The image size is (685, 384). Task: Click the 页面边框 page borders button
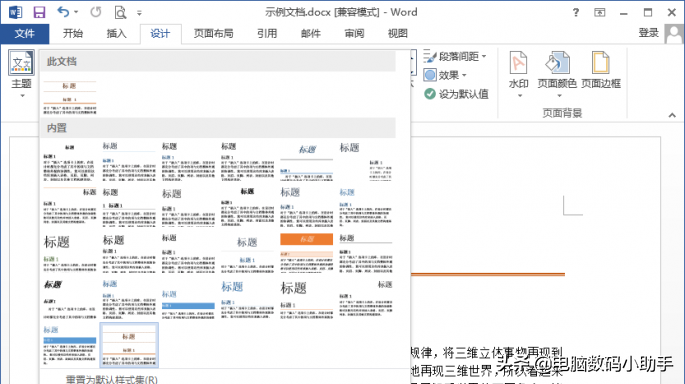pyautogui.click(x=601, y=70)
